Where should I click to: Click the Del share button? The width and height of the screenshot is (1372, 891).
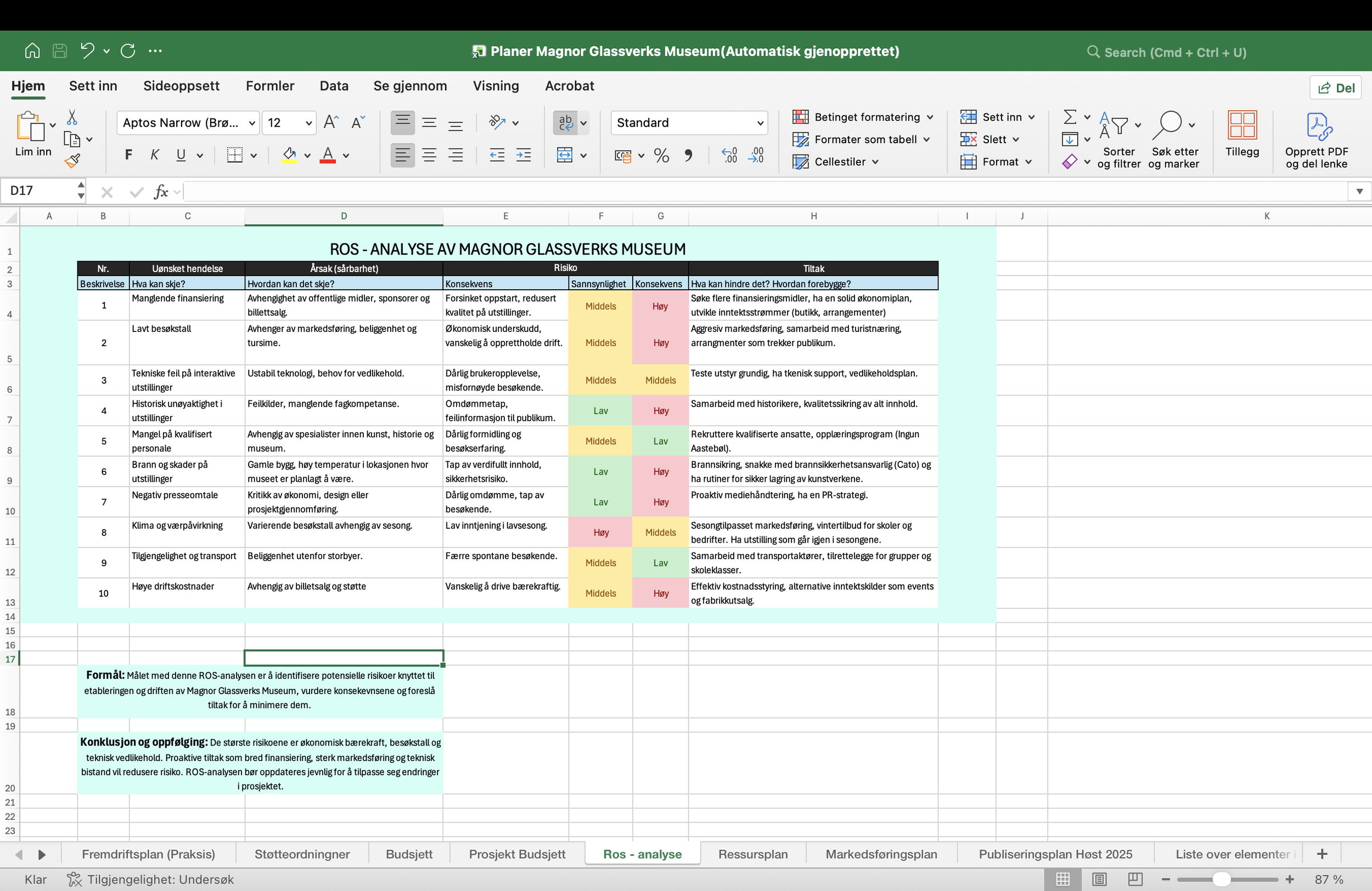coord(1336,88)
